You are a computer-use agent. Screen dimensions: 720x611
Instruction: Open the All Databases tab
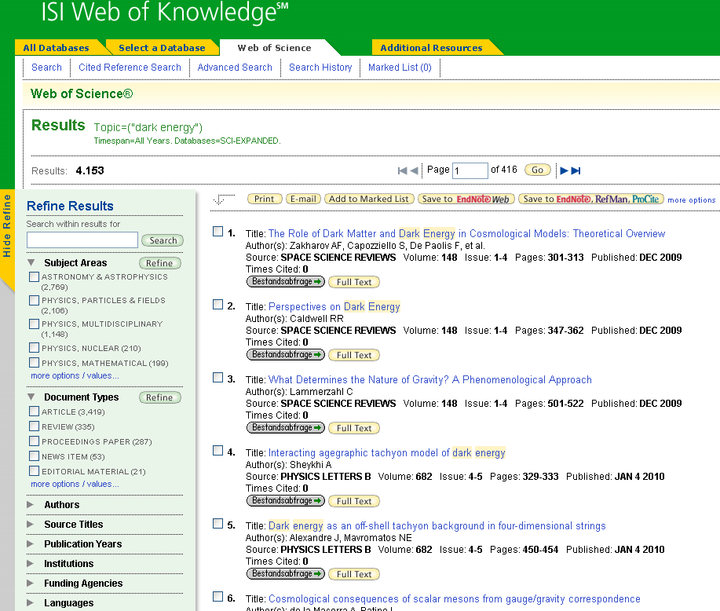point(56,48)
